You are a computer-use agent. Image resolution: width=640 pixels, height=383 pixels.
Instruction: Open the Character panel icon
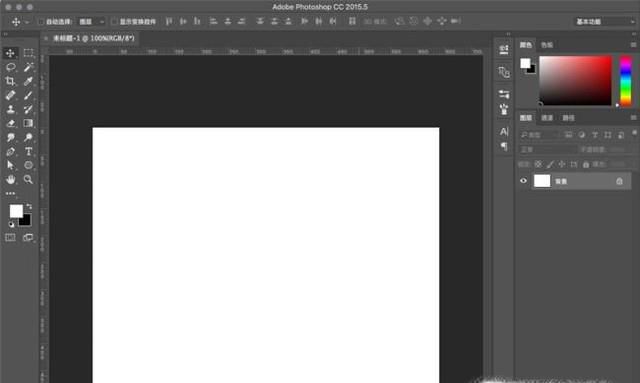coord(504,131)
